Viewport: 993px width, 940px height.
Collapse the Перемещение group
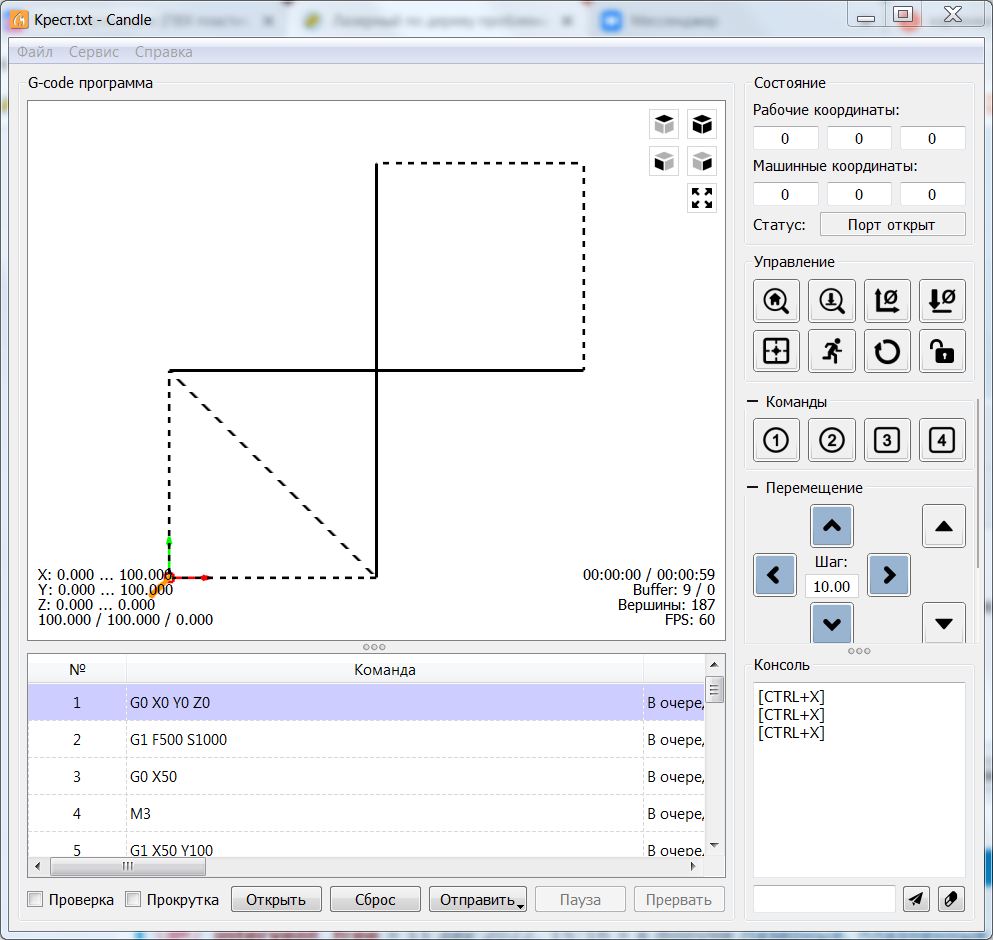click(752, 487)
